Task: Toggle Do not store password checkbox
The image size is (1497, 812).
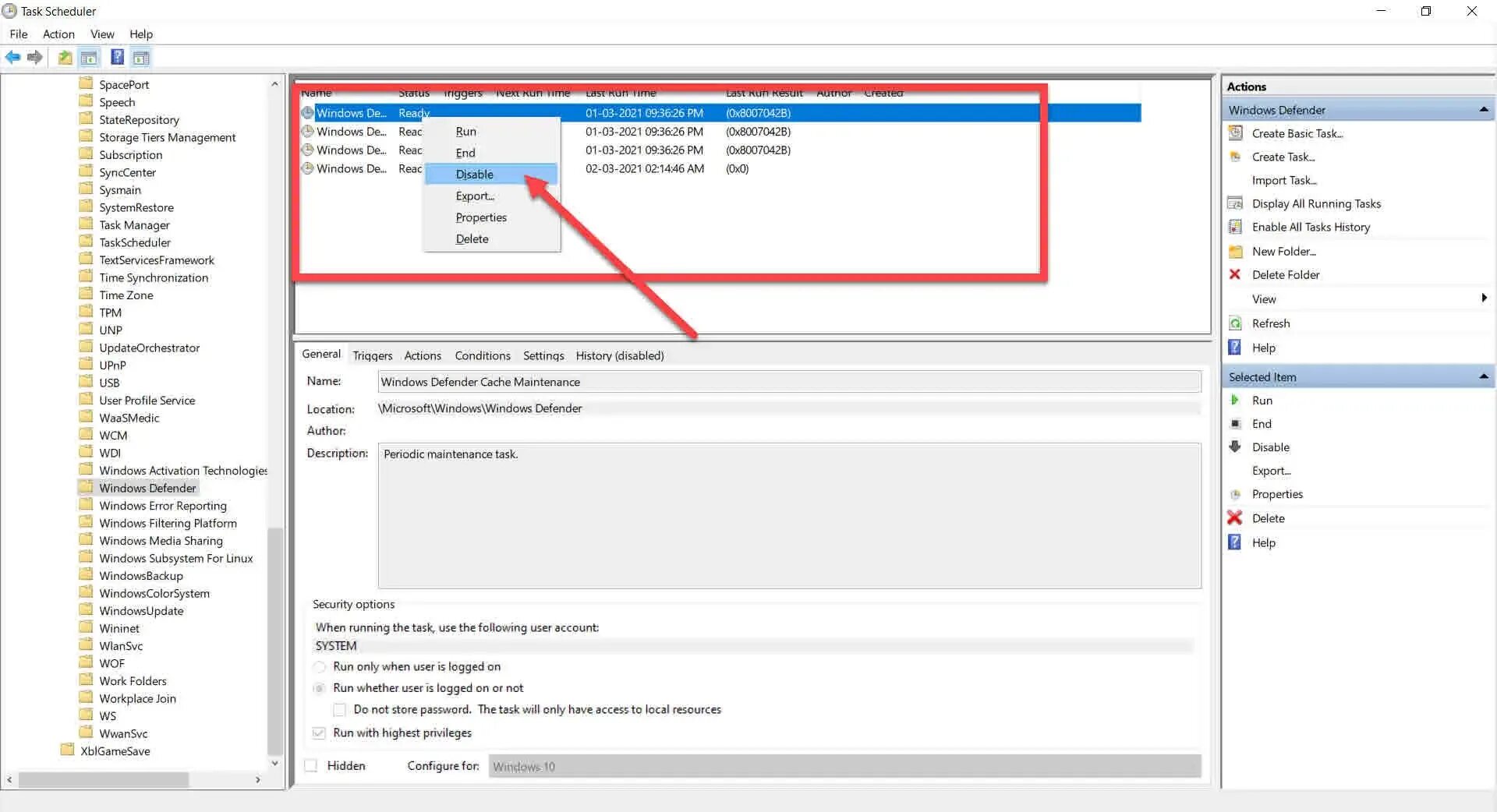Action: (340, 709)
